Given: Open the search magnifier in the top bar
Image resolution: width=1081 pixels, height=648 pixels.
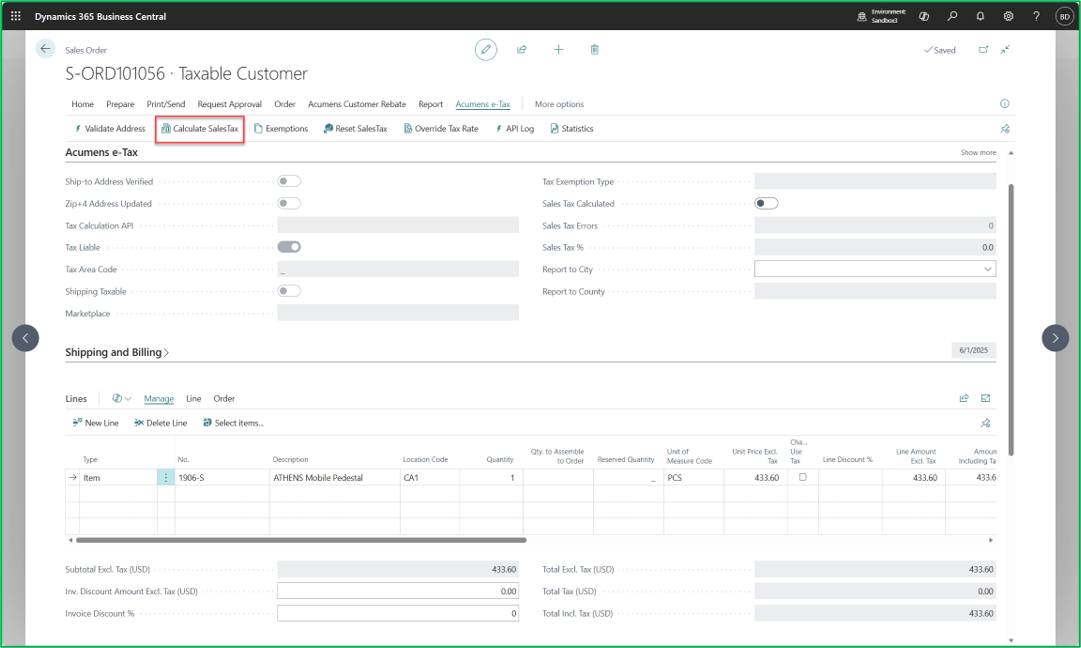Looking at the screenshot, I should point(952,16).
